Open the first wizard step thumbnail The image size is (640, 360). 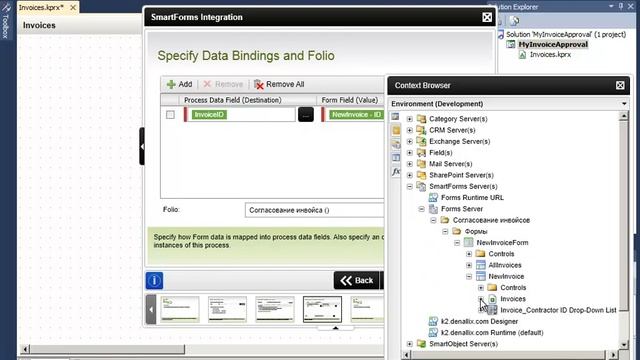tap(180, 309)
